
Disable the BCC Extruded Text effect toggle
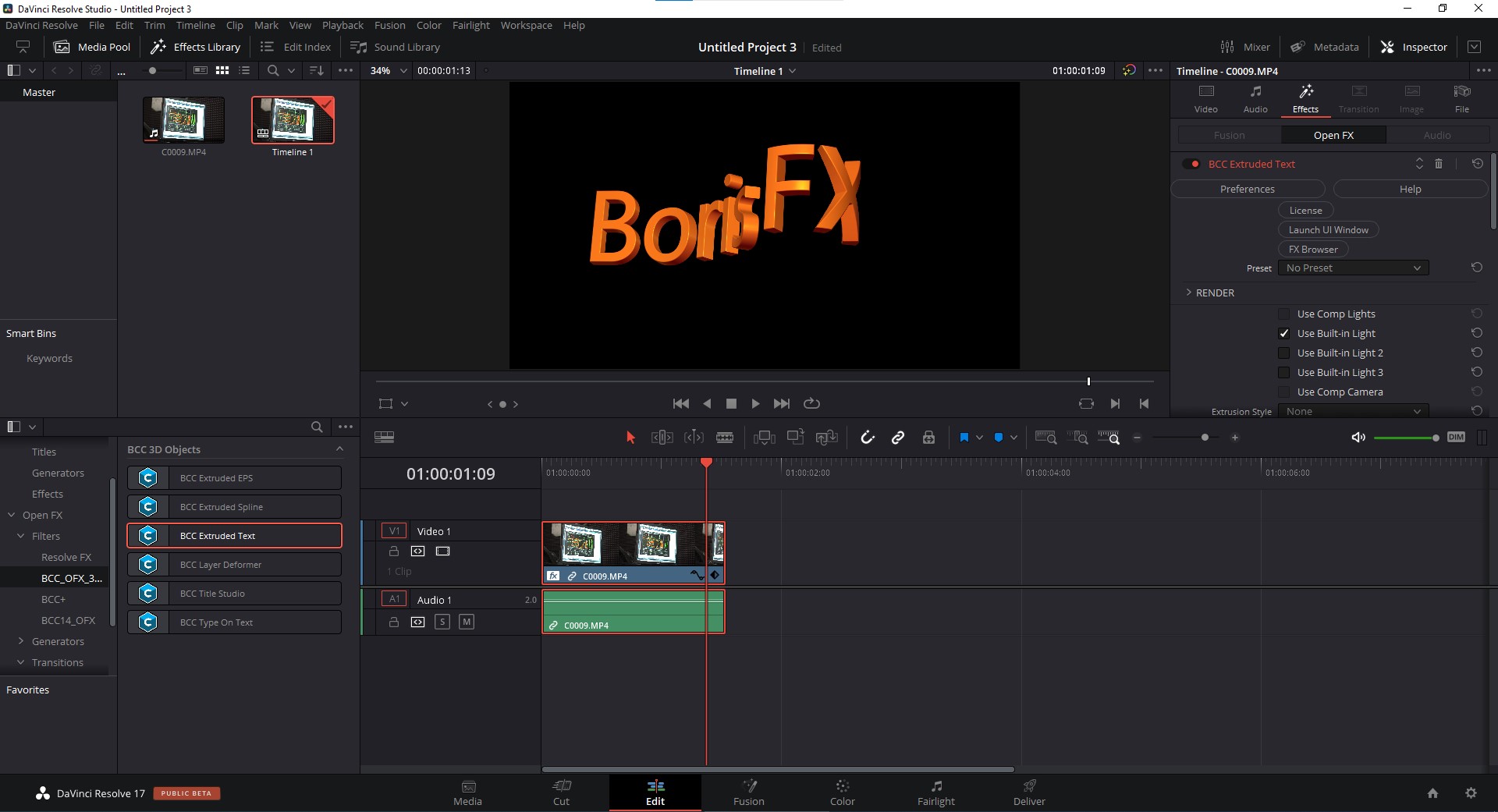pos(1191,164)
